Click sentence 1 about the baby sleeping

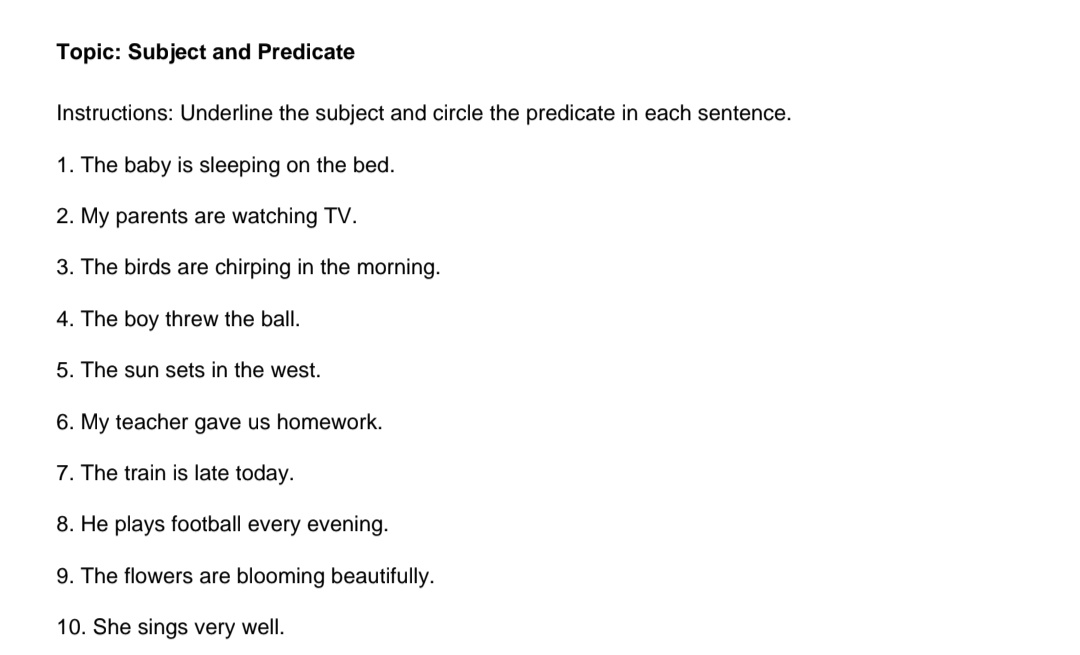point(225,165)
